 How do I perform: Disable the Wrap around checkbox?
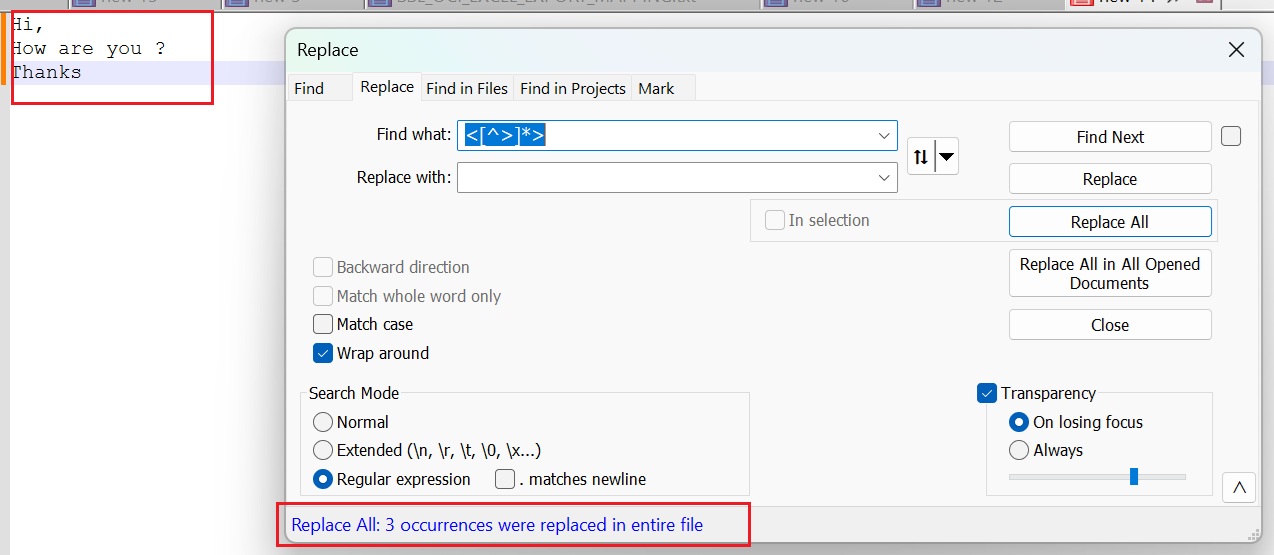pyautogui.click(x=323, y=353)
